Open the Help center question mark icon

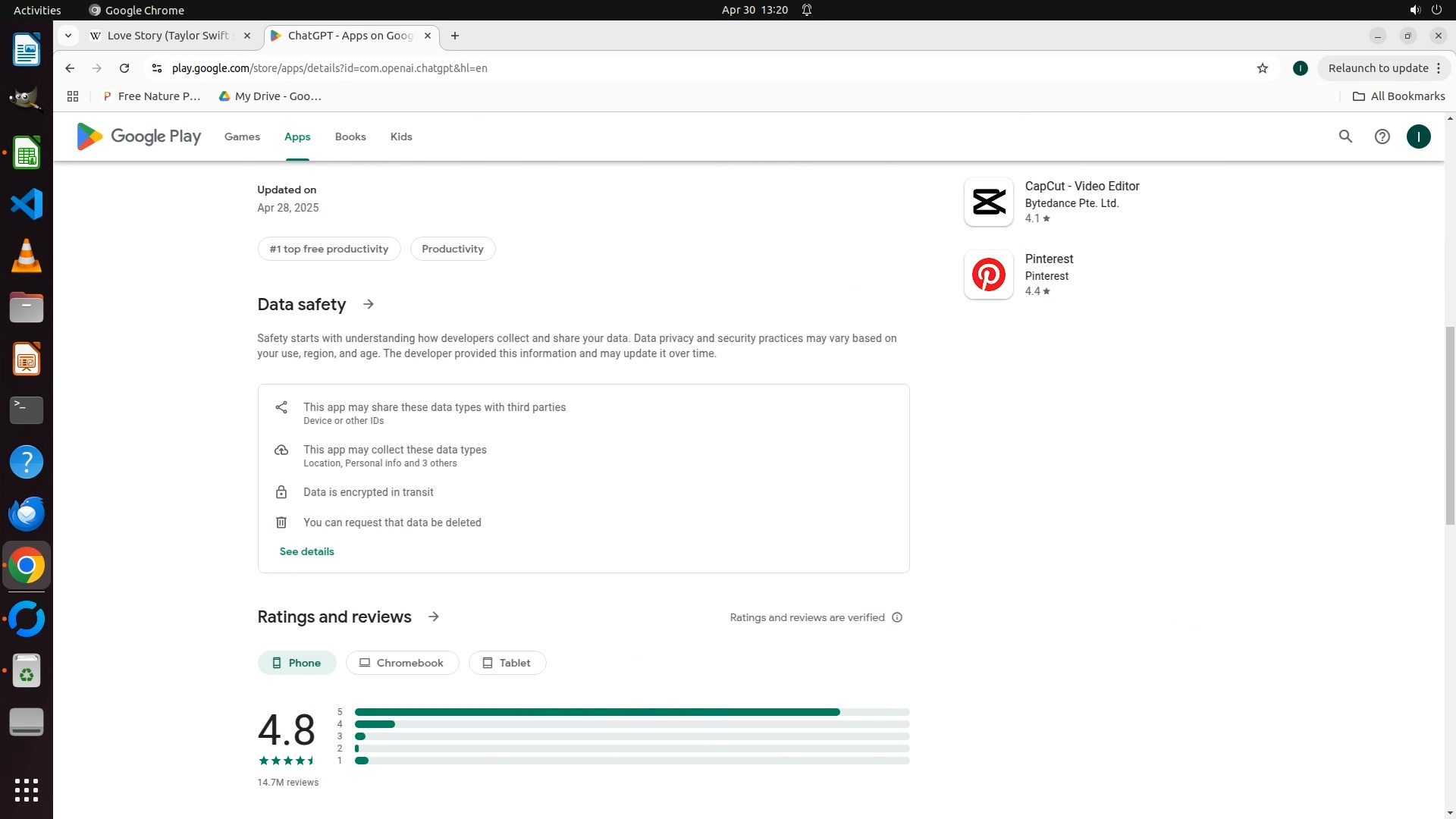click(1382, 136)
